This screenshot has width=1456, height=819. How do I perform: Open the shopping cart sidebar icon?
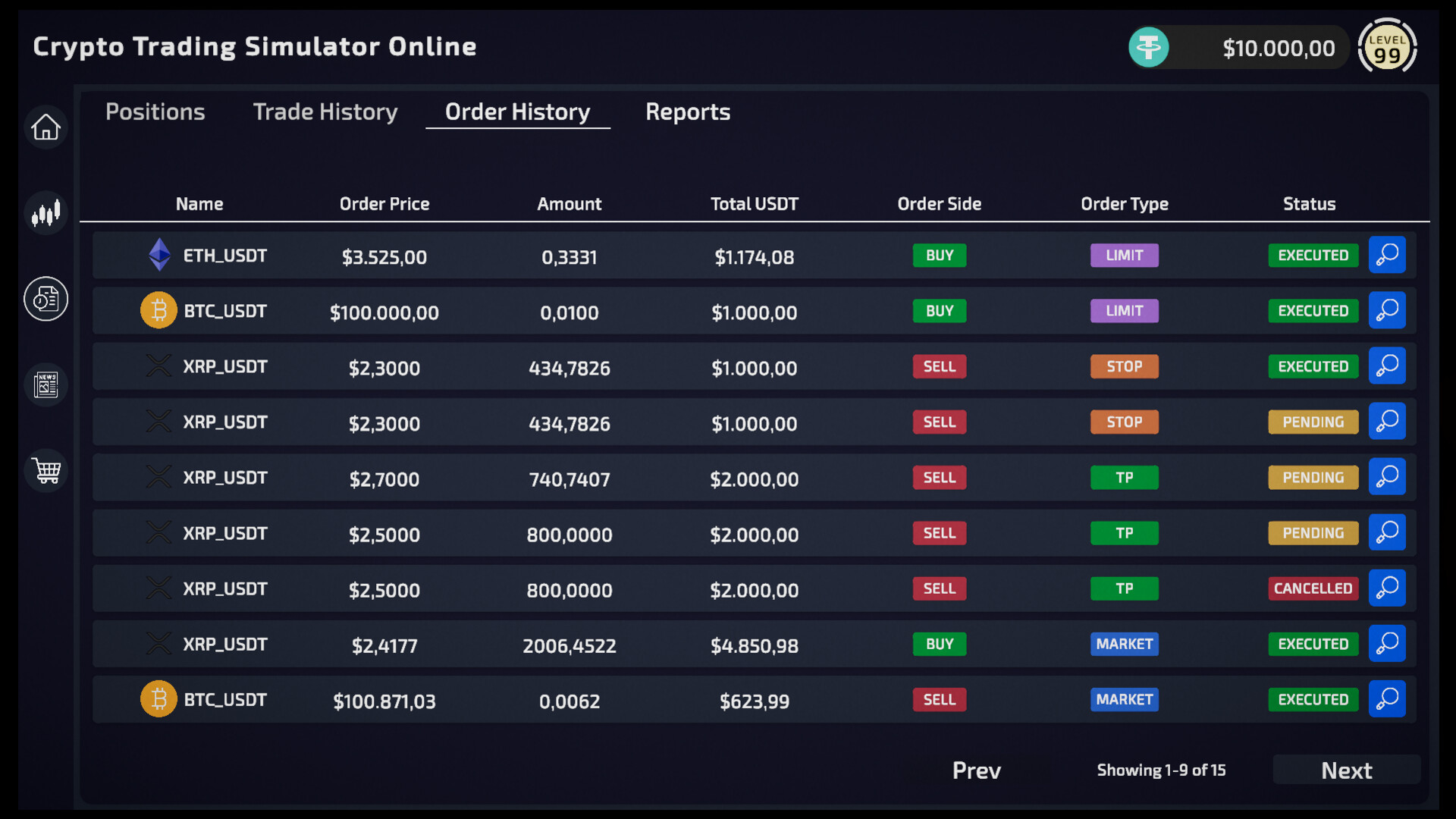tap(45, 470)
